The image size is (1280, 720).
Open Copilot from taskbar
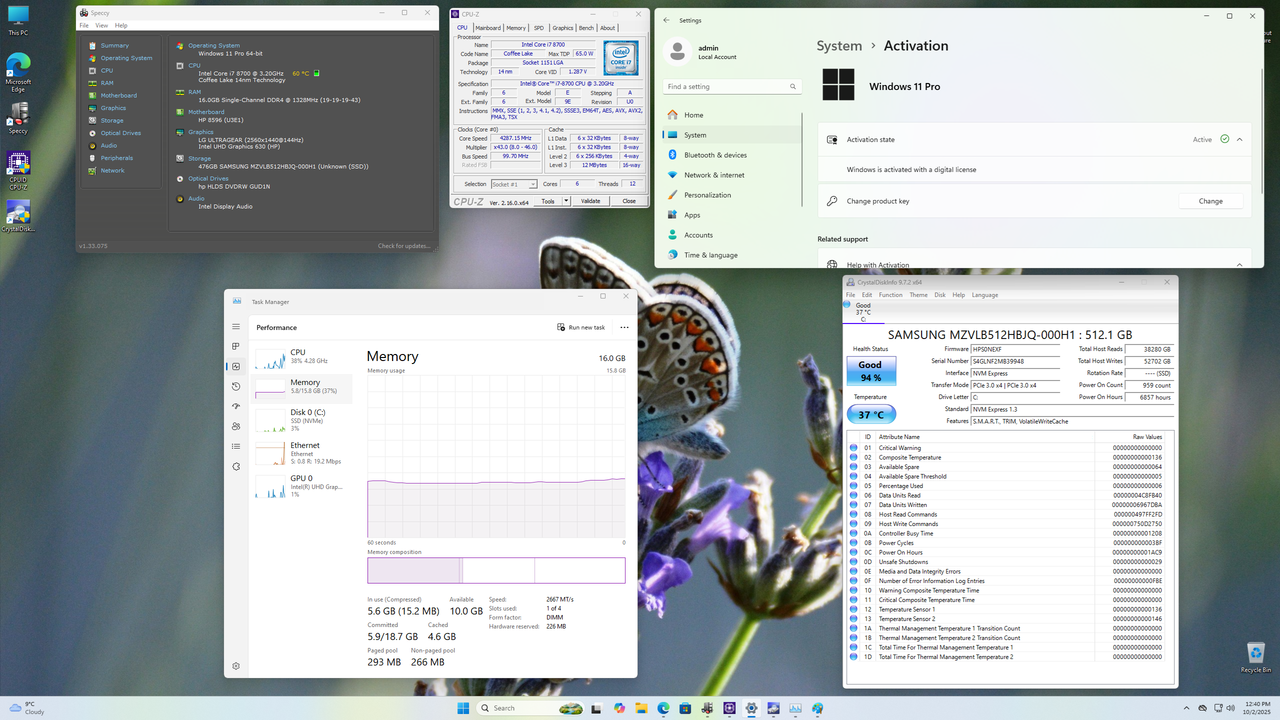click(619, 708)
